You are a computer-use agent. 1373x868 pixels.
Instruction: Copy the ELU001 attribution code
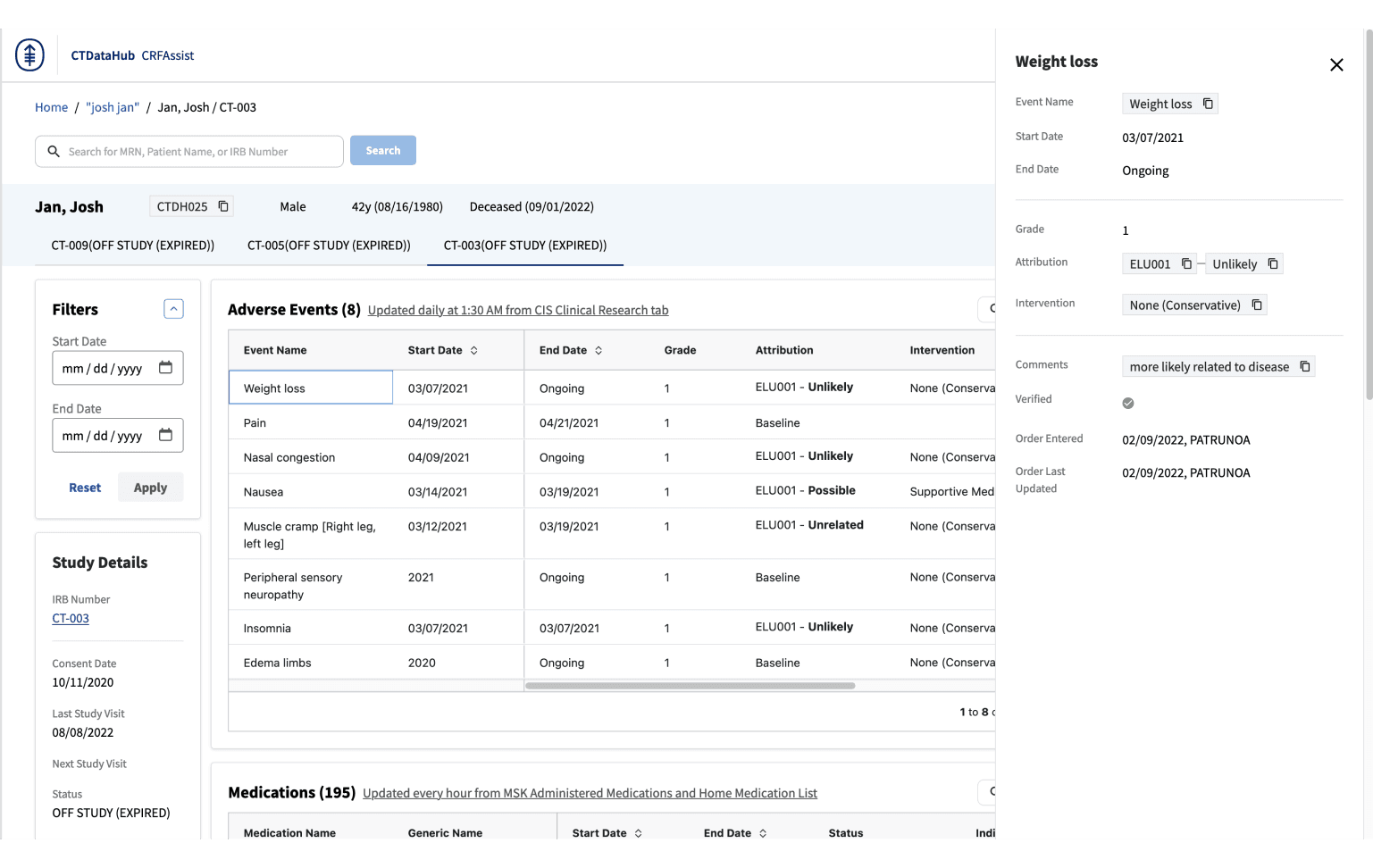[1186, 263]
